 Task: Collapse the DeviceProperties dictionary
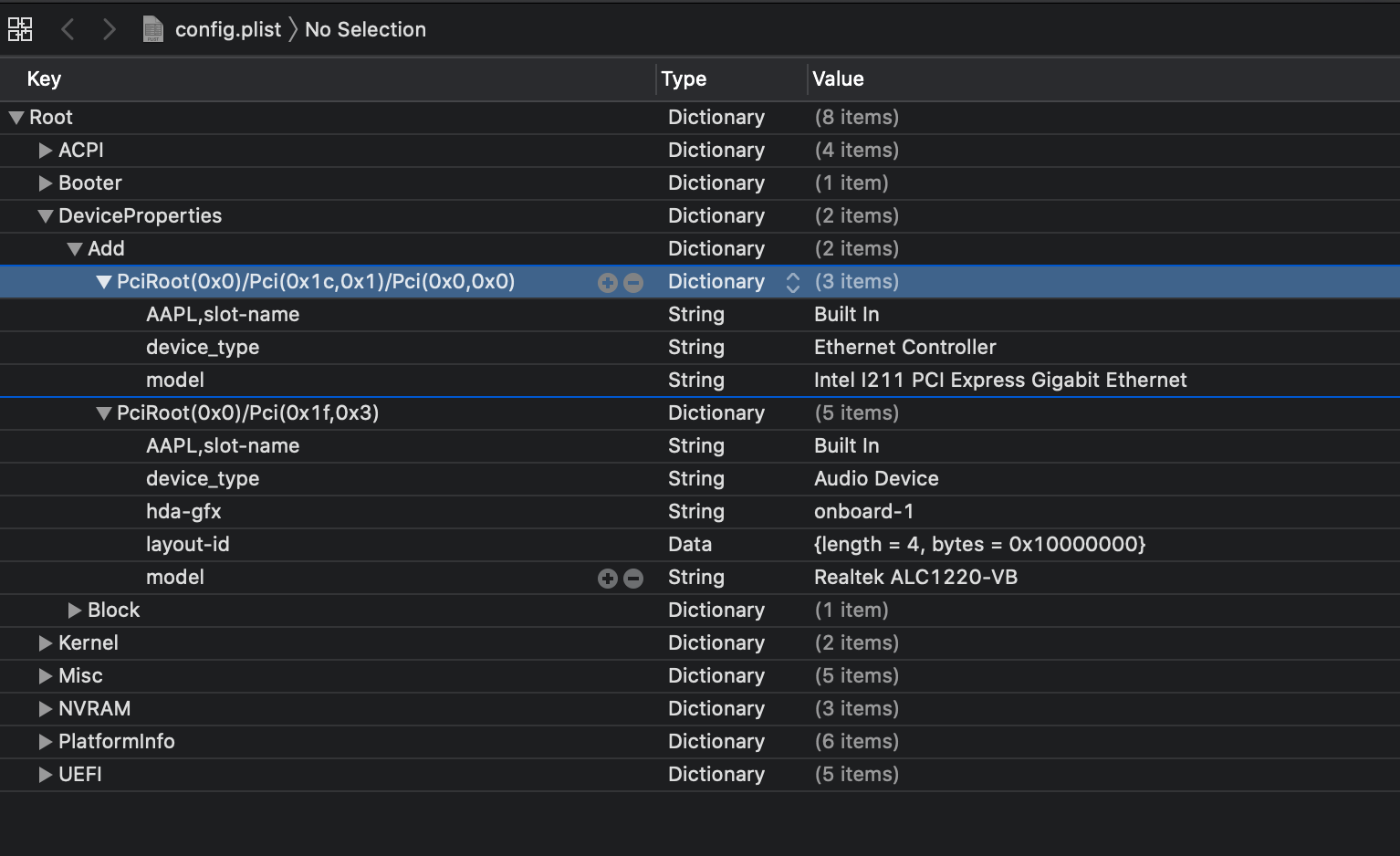[45, 216]
